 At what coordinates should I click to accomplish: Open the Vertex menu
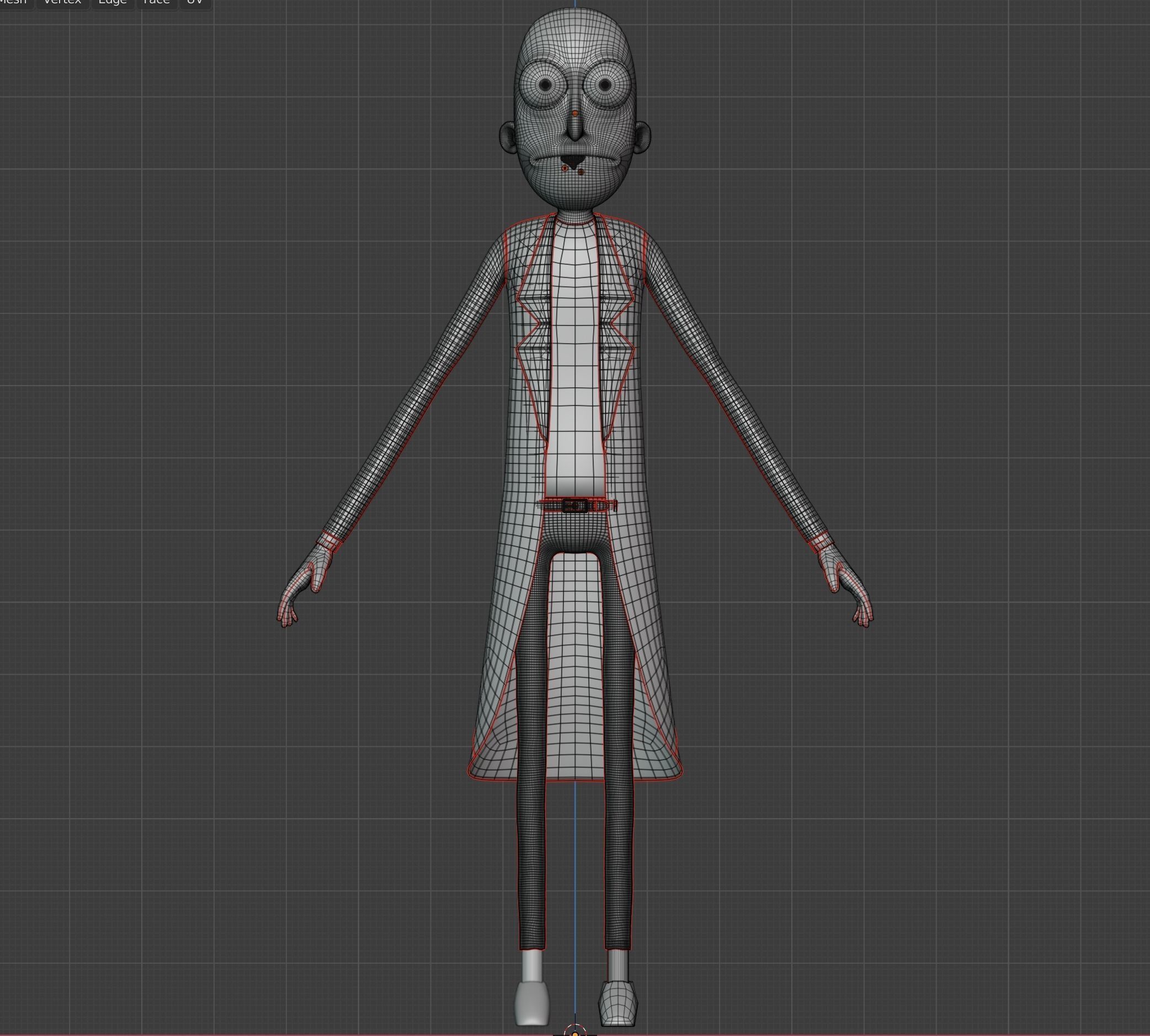[x=62, y=3]
